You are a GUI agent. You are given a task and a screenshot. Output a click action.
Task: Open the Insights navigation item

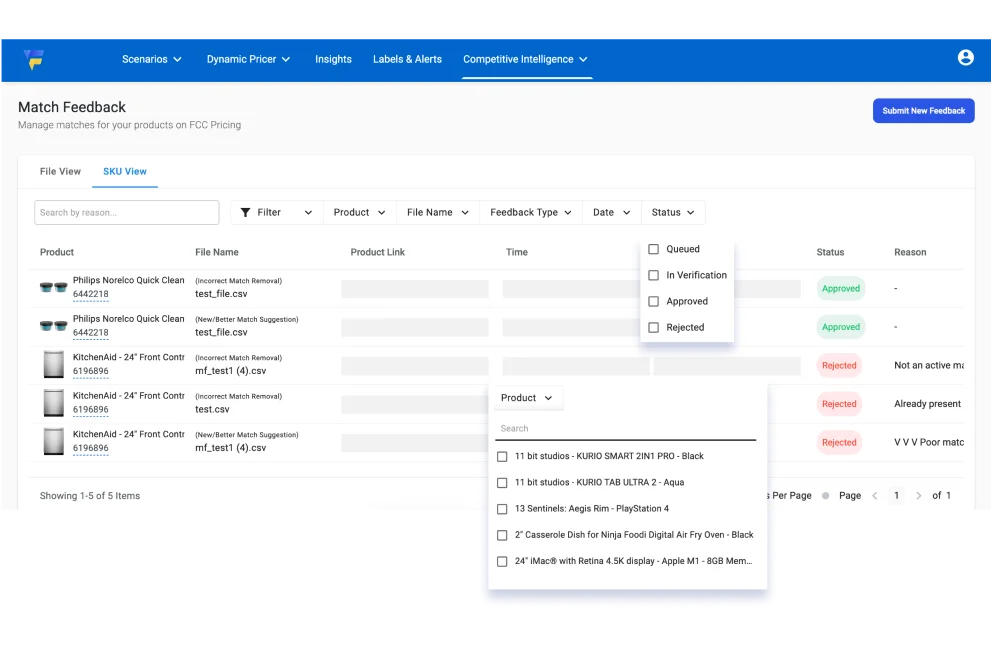pyautogui.click(x=333, y=59)
